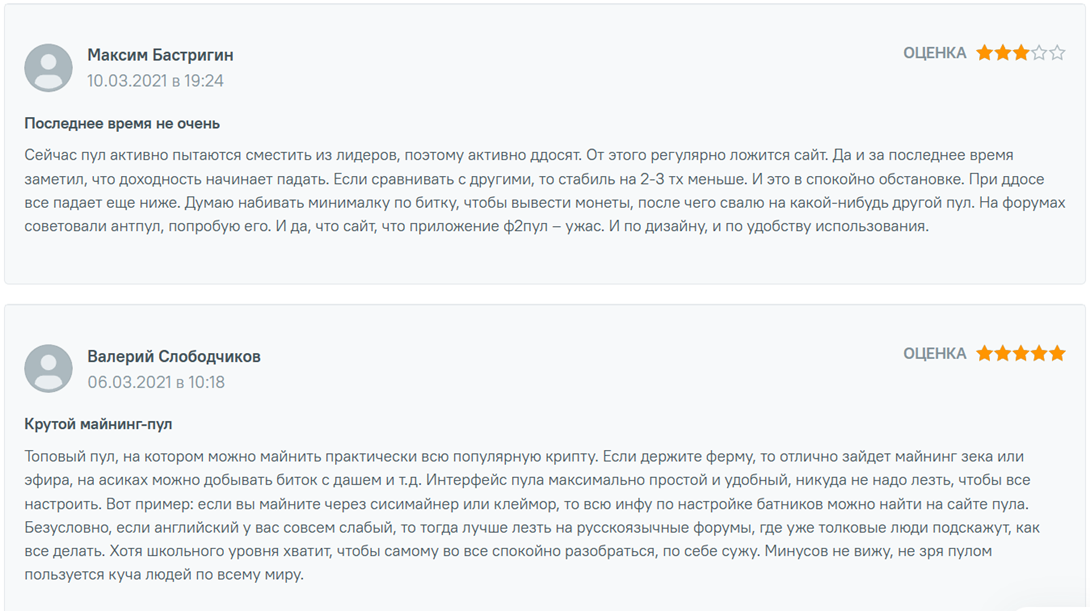Viewport: 1090px width, 611px height.
Task: Click the fifth empty star in Максим's rating
Action: [1057, 53]
